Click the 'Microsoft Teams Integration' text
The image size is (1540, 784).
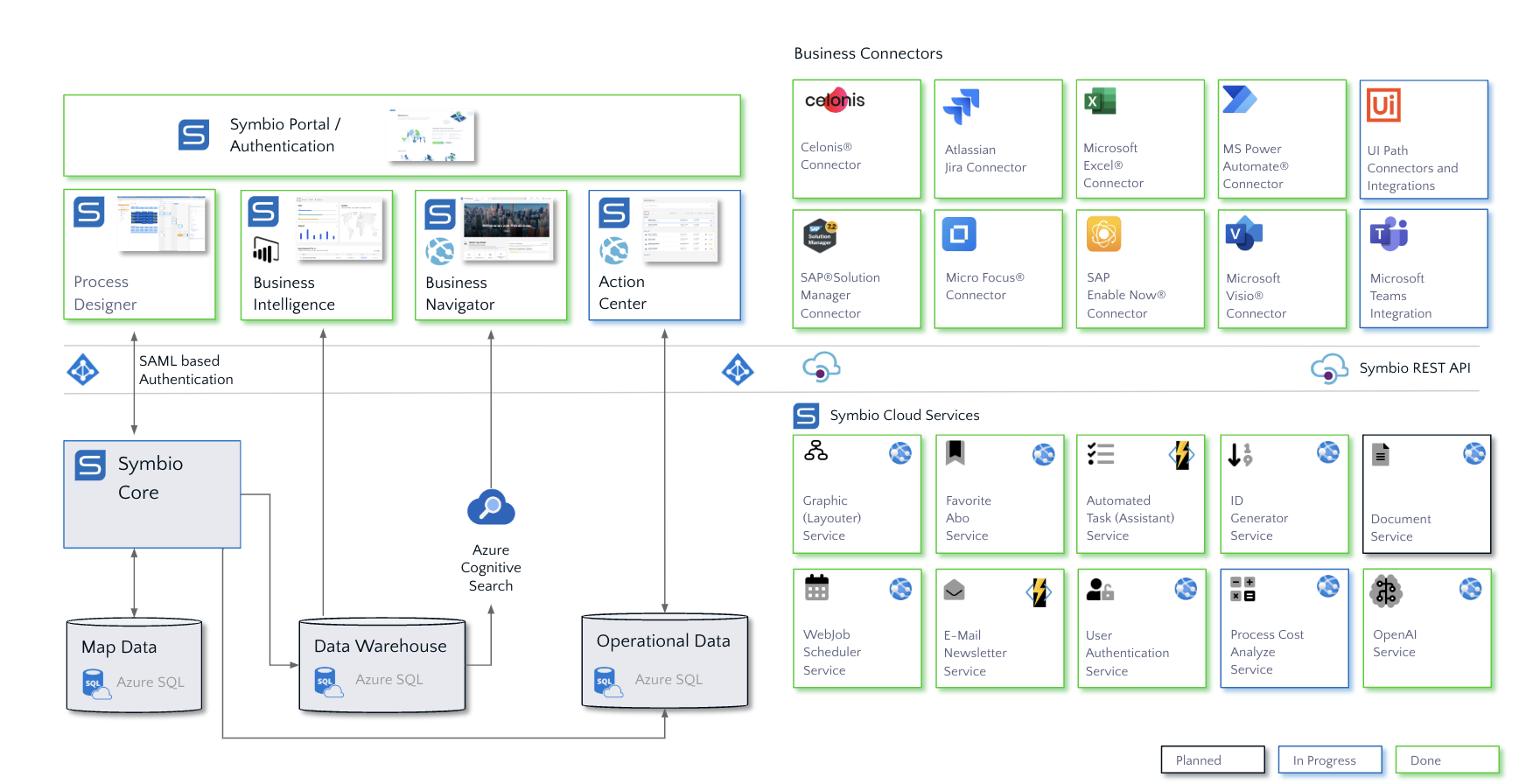point(1401,296)
